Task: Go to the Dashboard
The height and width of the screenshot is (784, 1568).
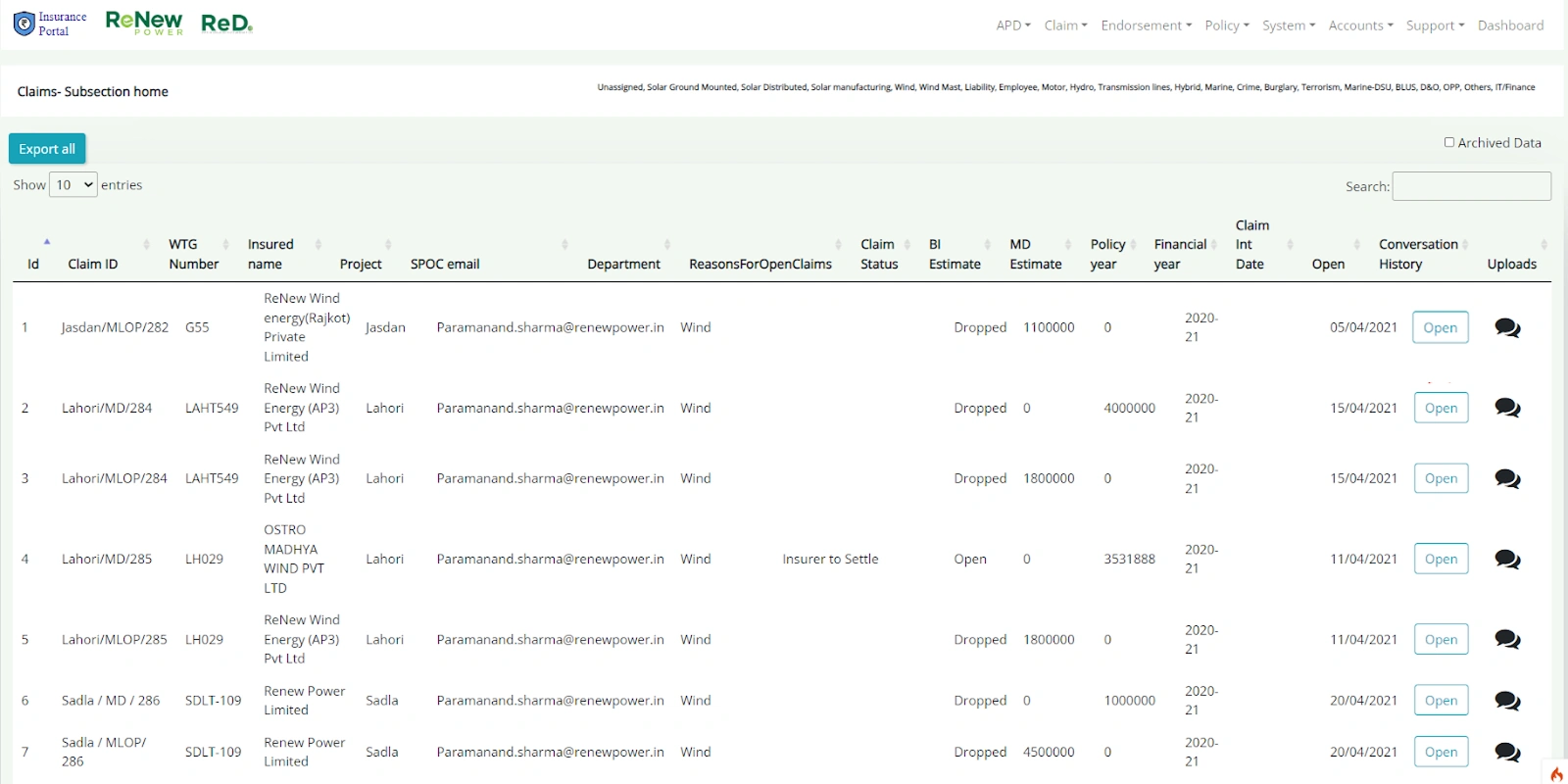Action: click(1510, 25)
